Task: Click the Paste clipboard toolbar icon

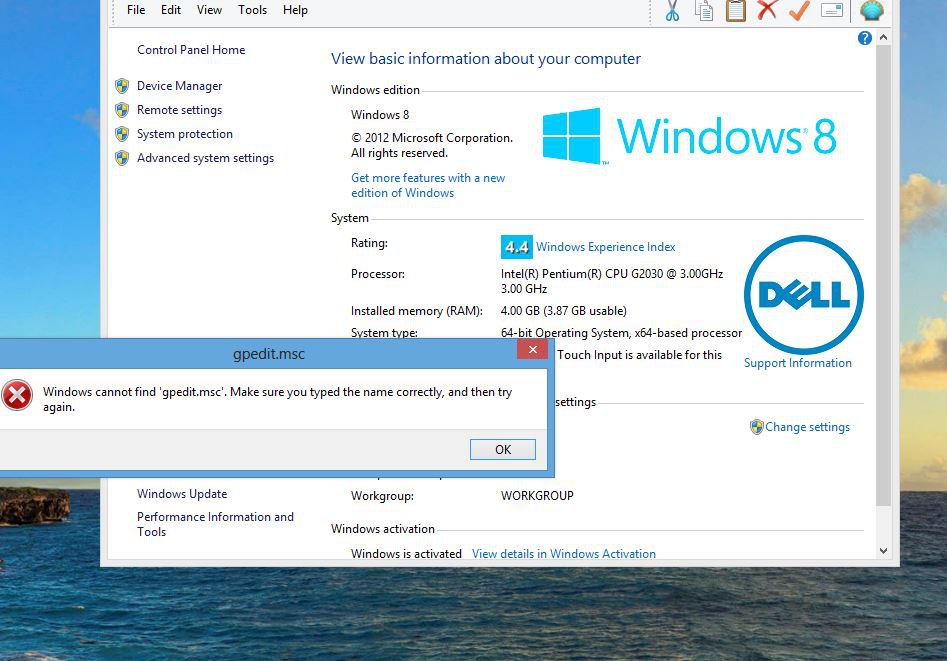Action: (736, 10)
